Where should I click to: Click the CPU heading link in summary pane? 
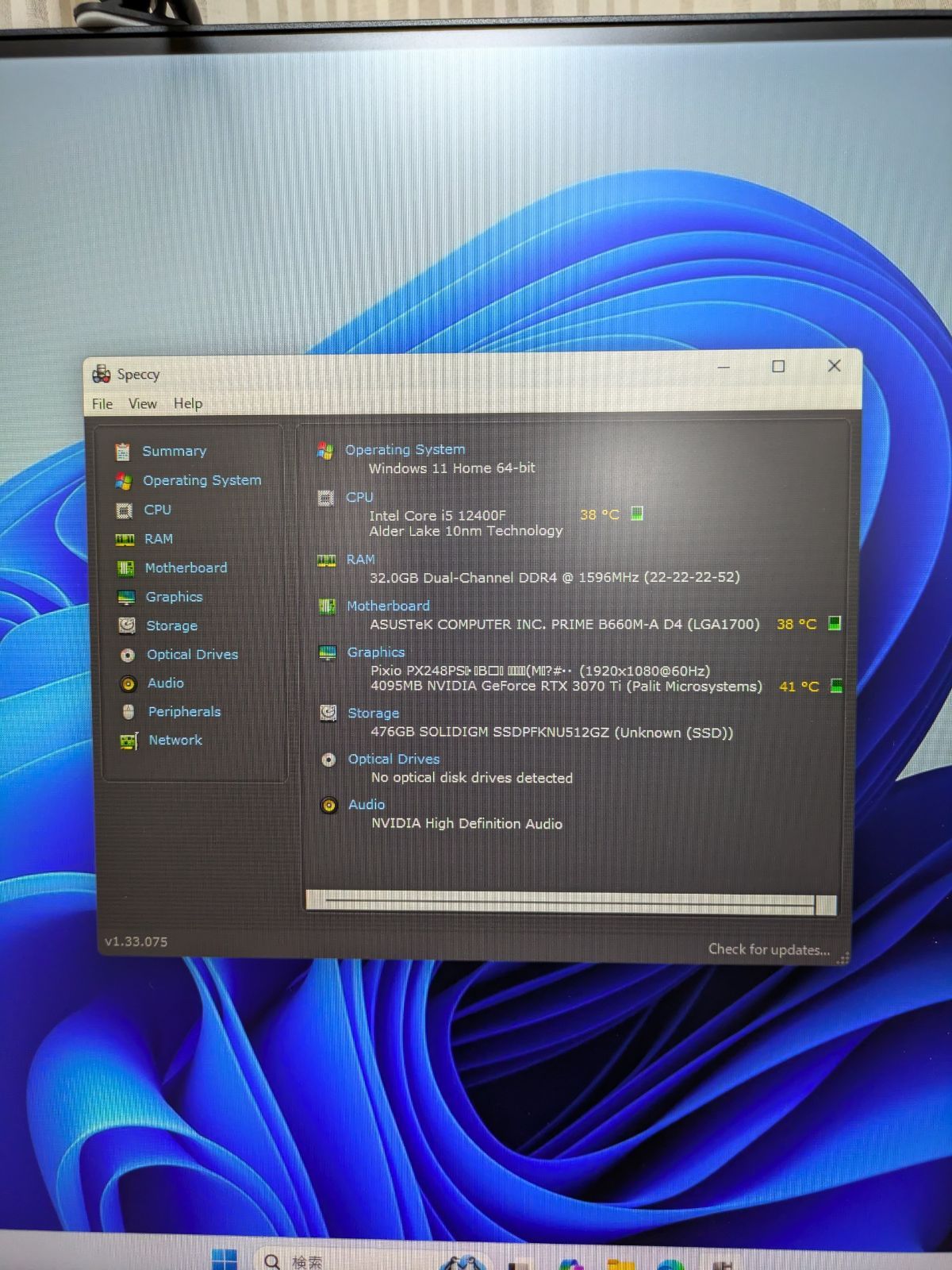tap(359, 497)
